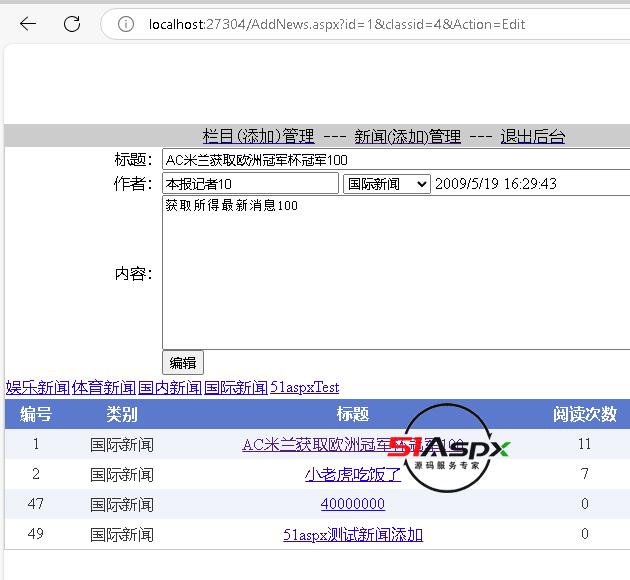The width and height of the screenshot is (630, 580).
Task: Click the 阅读次数 column header
Action: tap(585, 414)
